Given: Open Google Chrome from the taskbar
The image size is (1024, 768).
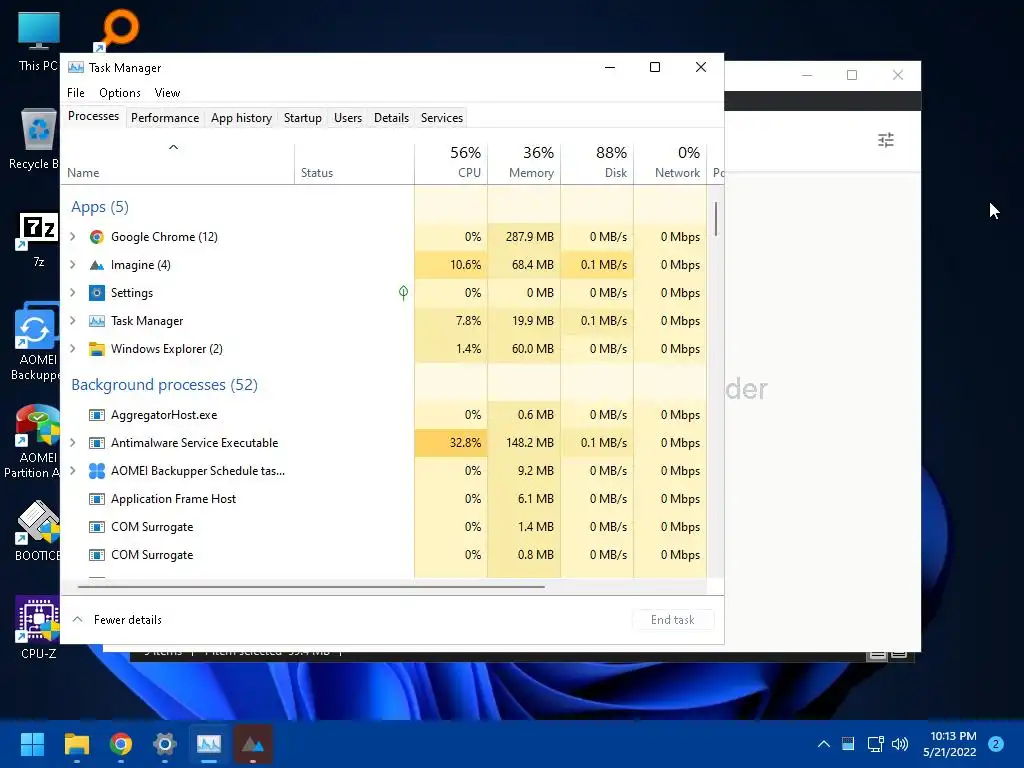Looking at the screenshot, I should (x=121, y=744).
